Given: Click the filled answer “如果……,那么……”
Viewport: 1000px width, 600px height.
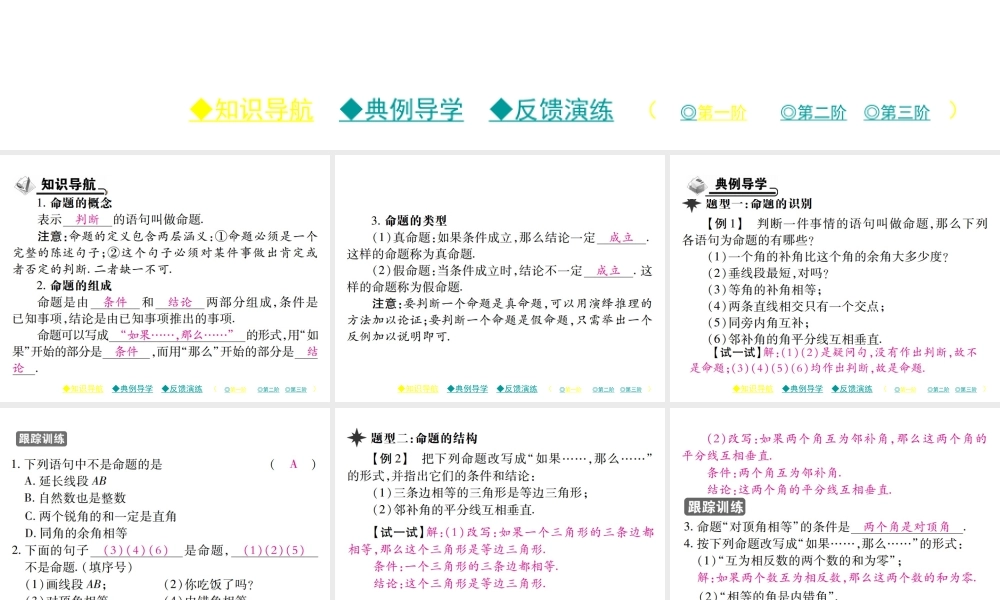Looking at the screenshot, I should [177, 335].
